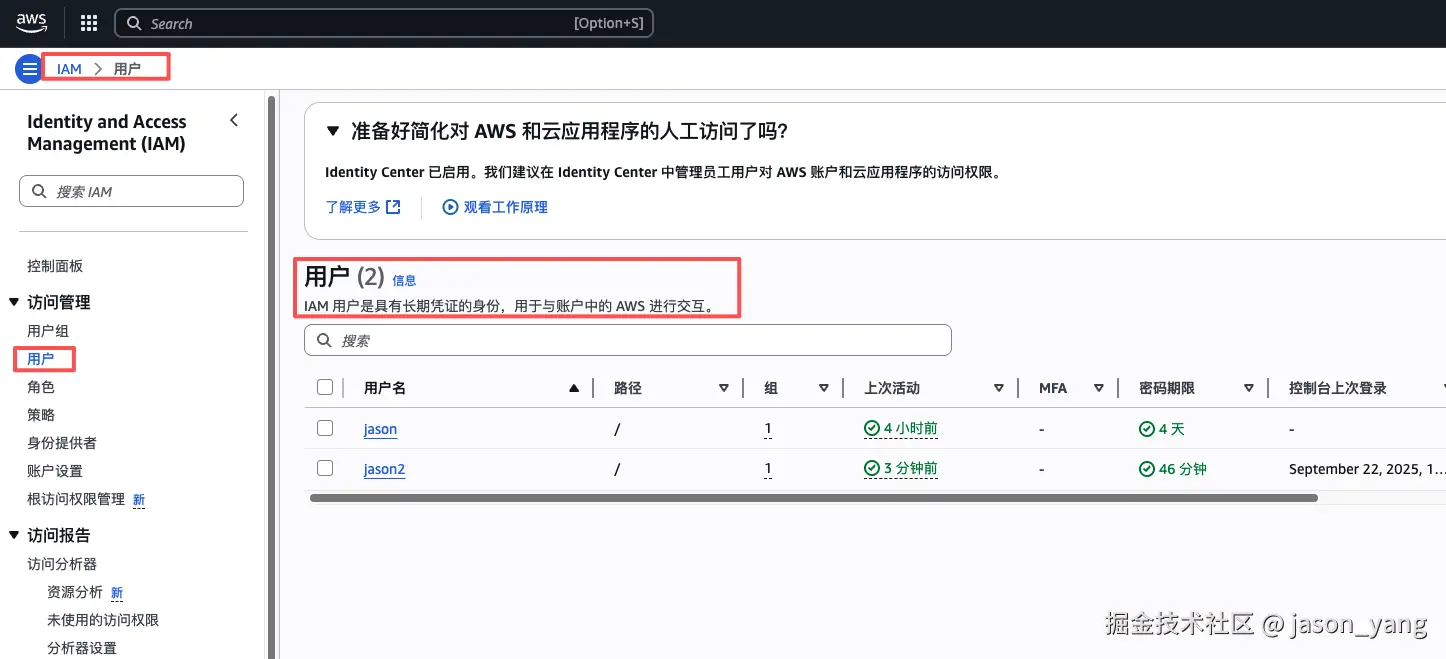Sort by 用户名 using the ascending arrow
The height and width of the screenshot is (659, 1446).
point(574,388)
